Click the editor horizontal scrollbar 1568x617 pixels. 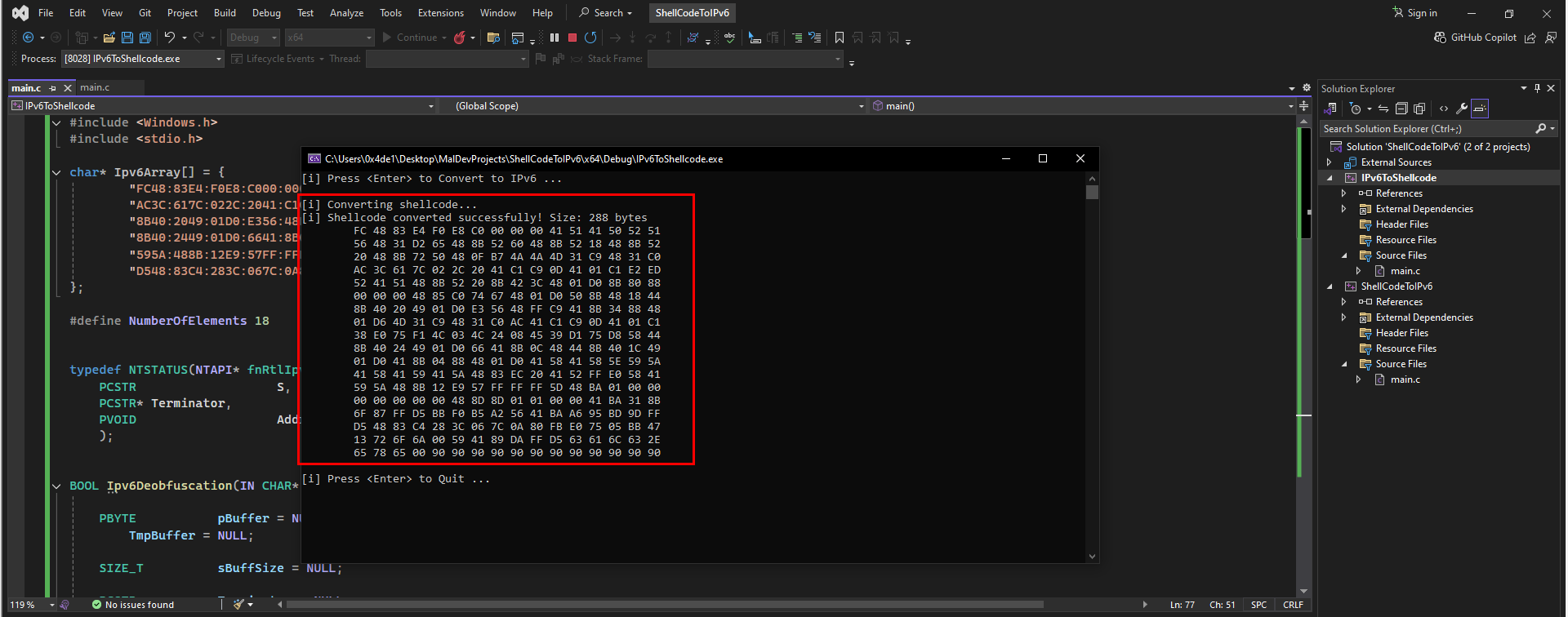coord(665,605)
